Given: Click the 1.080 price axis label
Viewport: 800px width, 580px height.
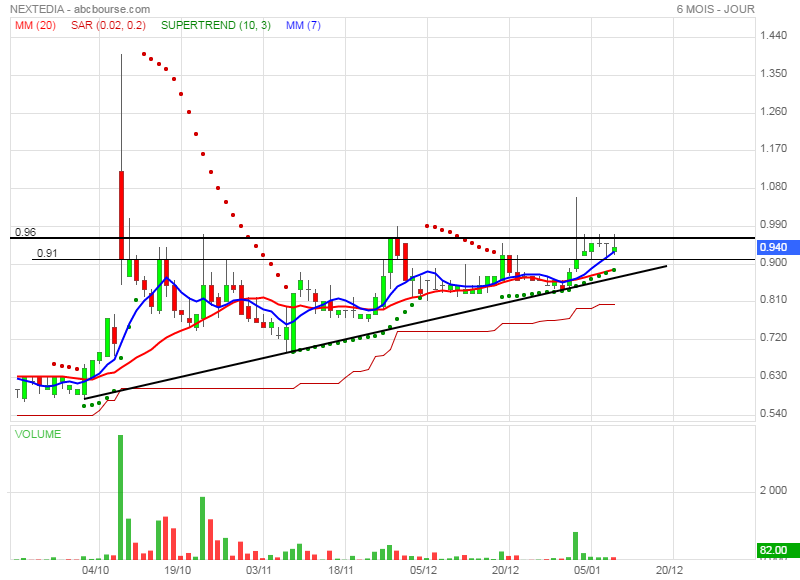Looking at the screenshot, I should tap(773, 186).
